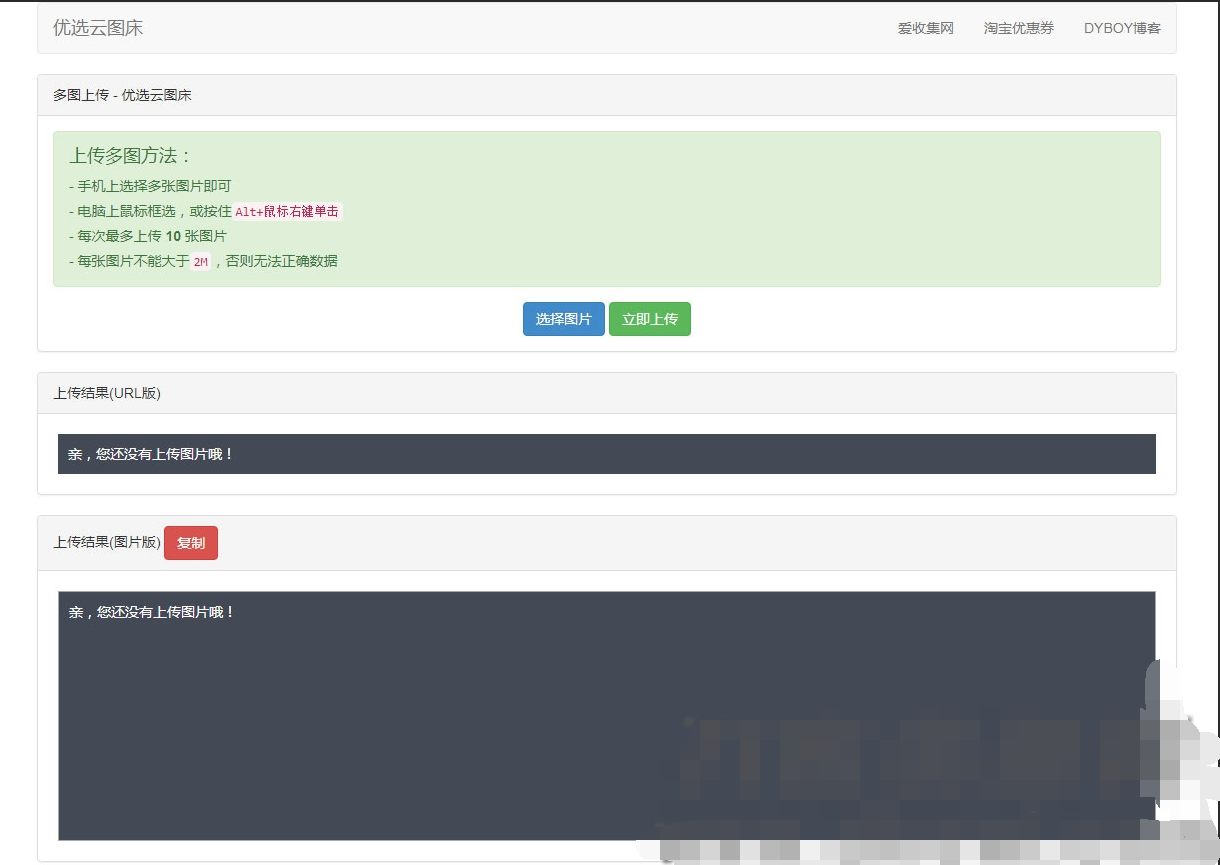The image size is (1220, 865).
Task: Visit the DYBOY博客 link
Action: point(1122,28)
